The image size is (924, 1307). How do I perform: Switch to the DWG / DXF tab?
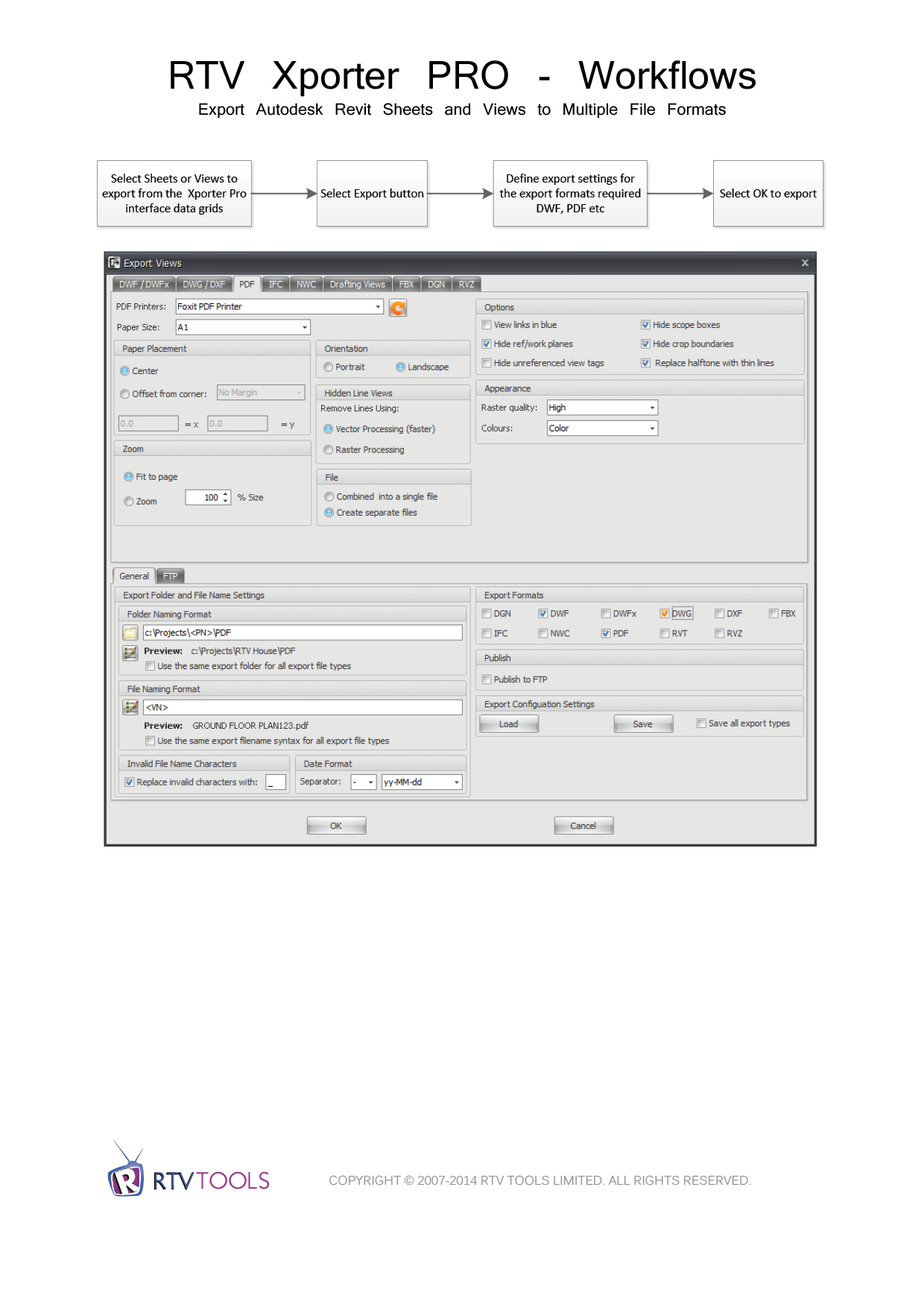point(204,285)
